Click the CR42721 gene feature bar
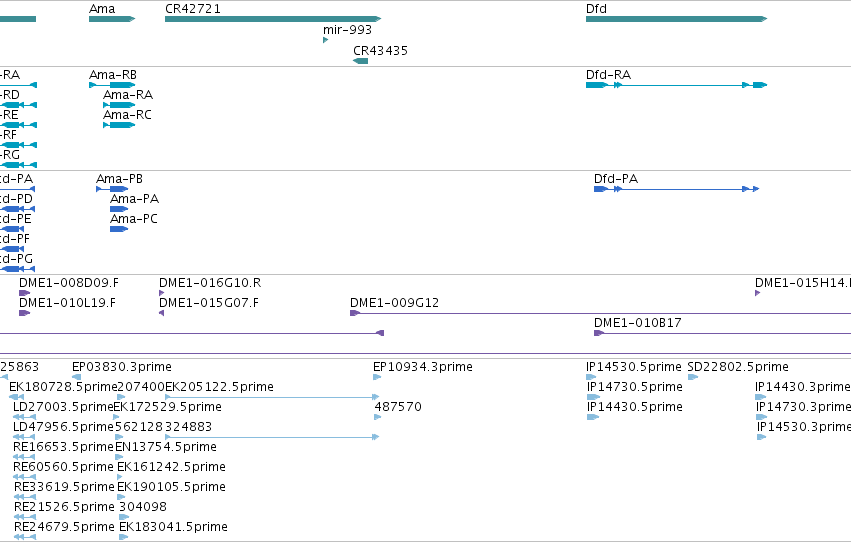851x542 pixels. point(273,19)
